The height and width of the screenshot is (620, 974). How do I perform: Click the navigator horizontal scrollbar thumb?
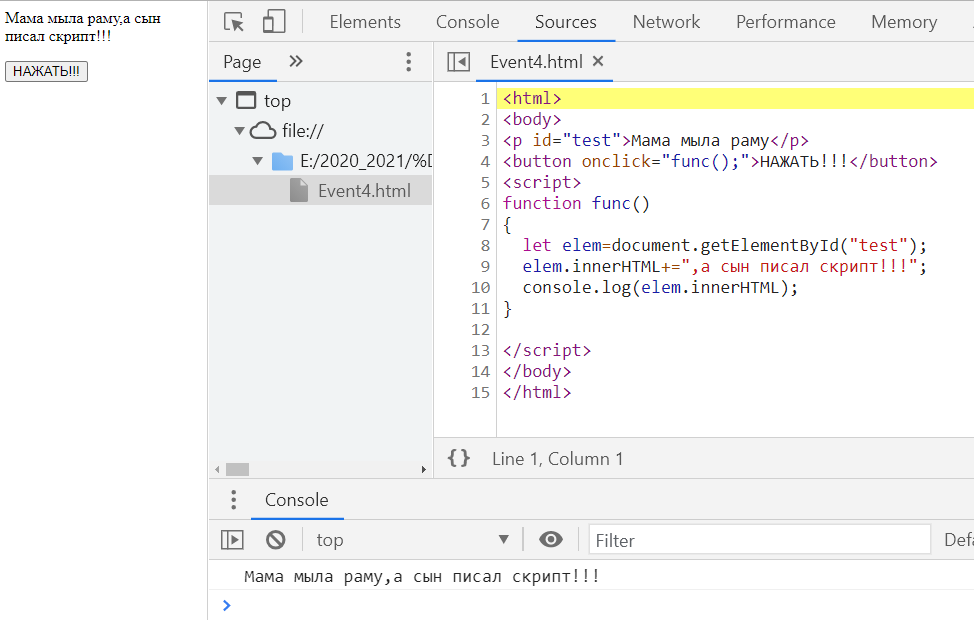coord(237,469)
